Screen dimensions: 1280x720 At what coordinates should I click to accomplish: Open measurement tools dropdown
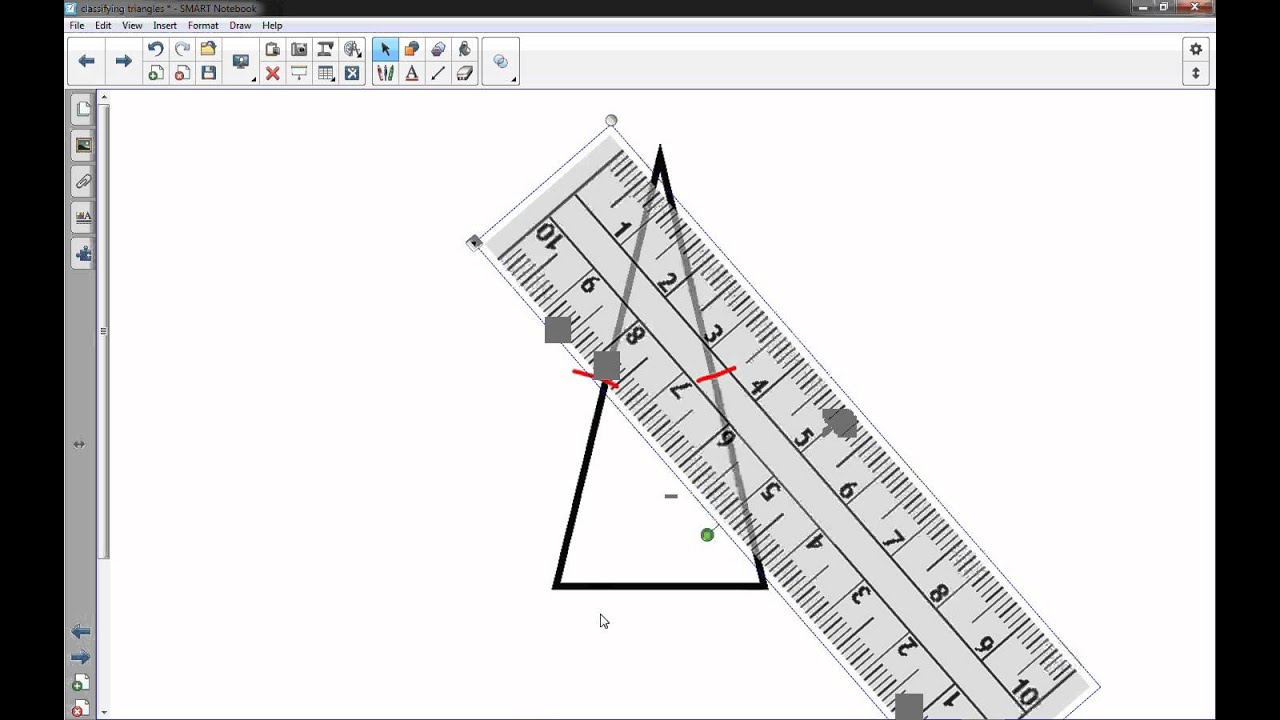click(x=352, y=49)
